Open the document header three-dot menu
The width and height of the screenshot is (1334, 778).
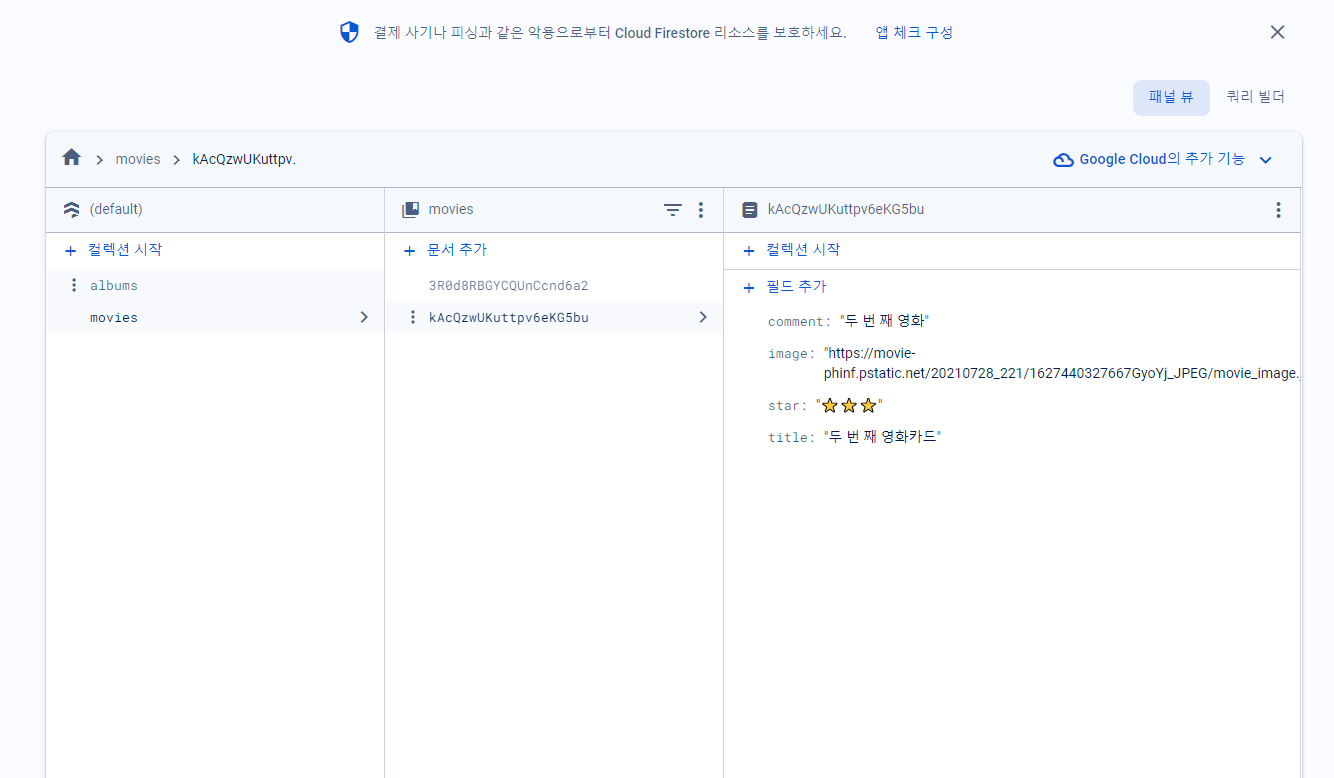point(1278,210)
